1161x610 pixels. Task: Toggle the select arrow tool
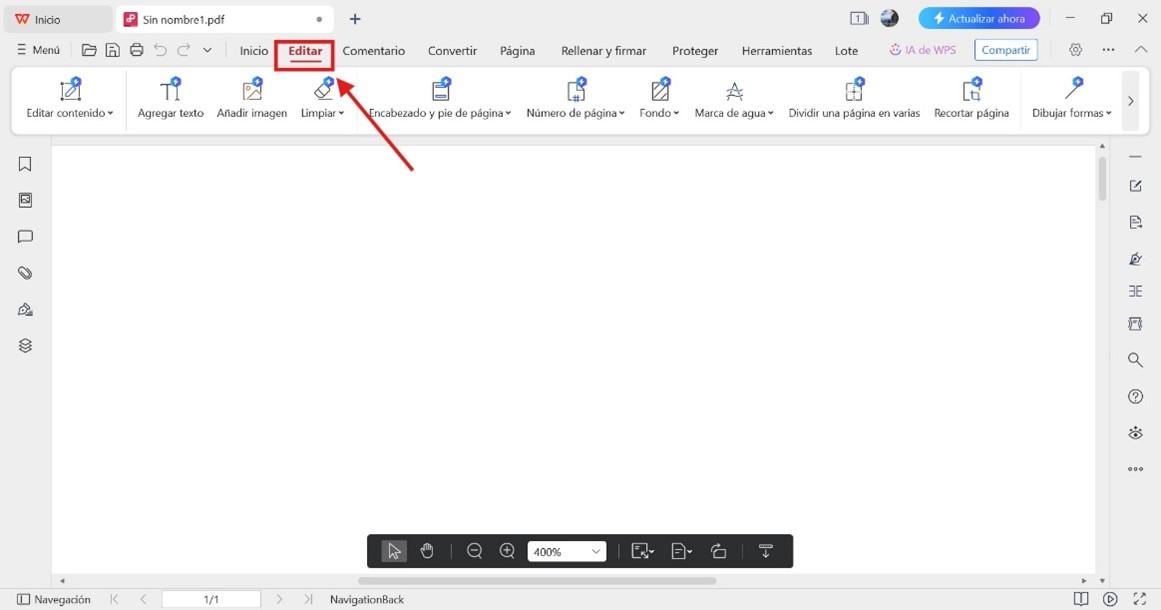coord(393,550)
